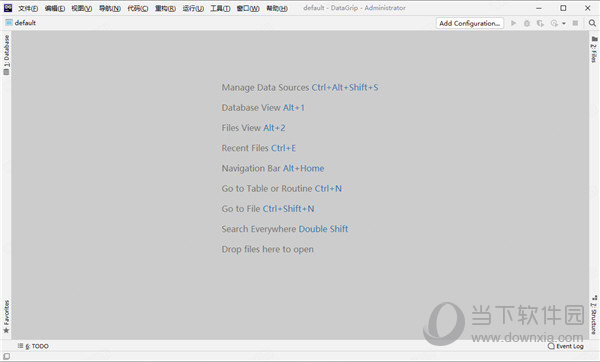Open the 重构(R) Refactor menu

(165, 8)
